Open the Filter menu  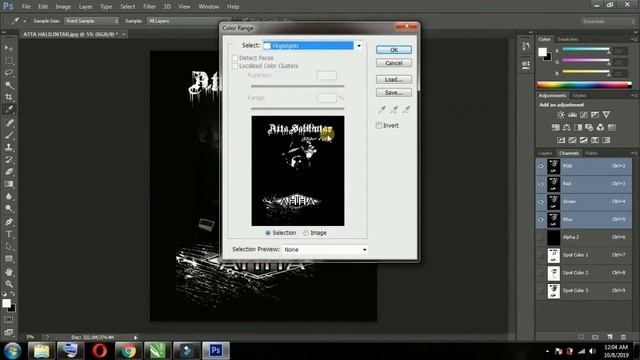149,7
